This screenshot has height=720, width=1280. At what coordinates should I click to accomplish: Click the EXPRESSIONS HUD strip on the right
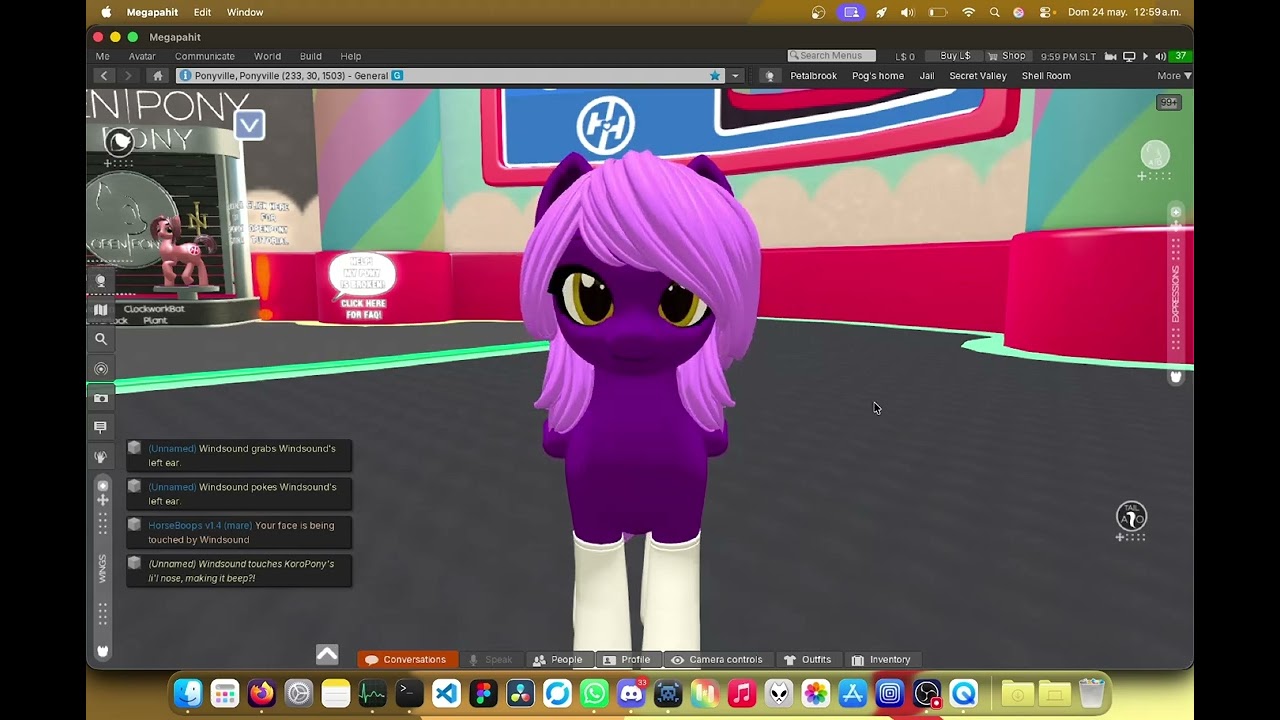coord(1176,294)
